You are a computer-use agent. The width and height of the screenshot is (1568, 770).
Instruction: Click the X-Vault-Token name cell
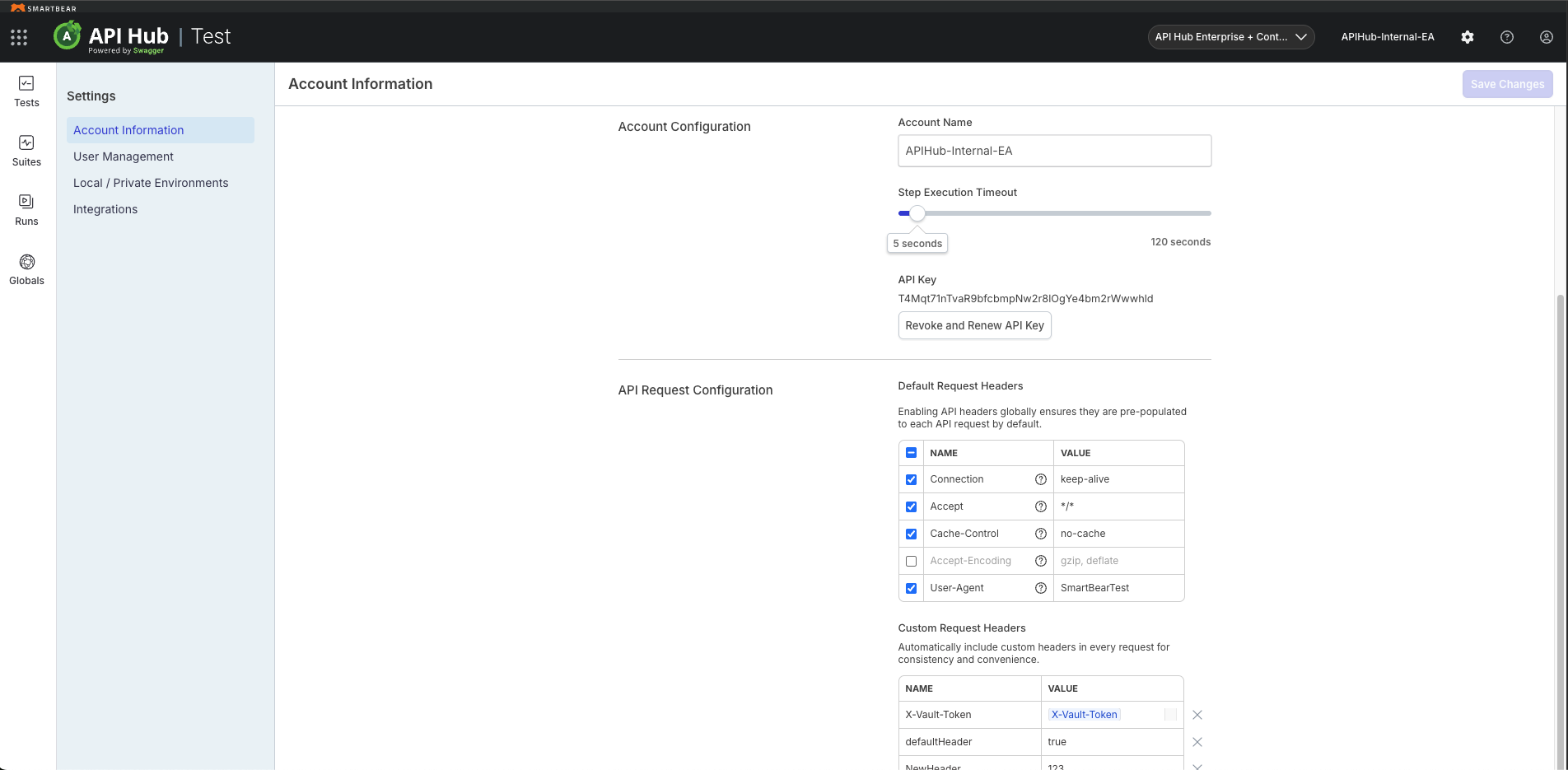[x=969, y=715]
